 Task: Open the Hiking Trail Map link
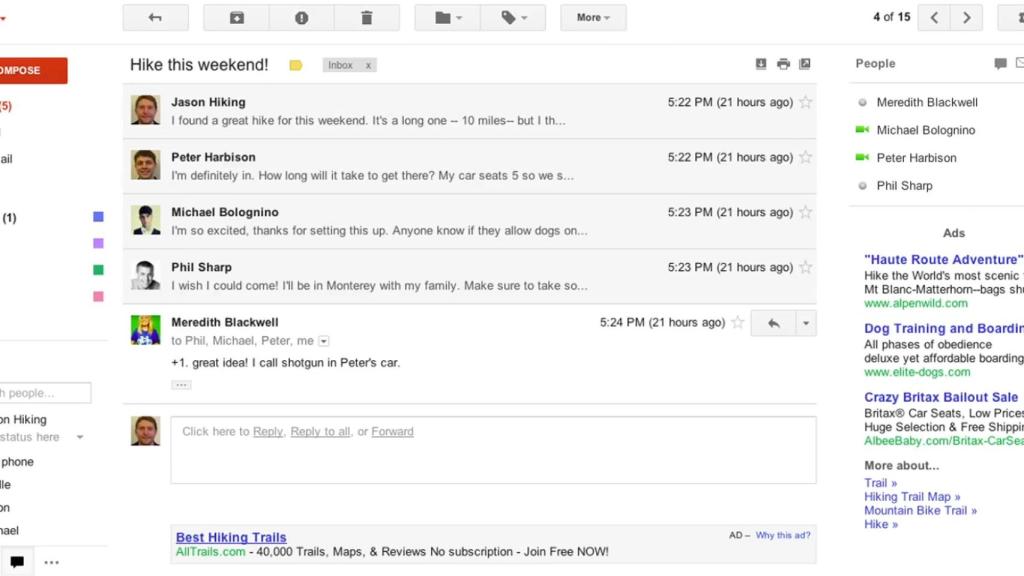pos(912,496)
